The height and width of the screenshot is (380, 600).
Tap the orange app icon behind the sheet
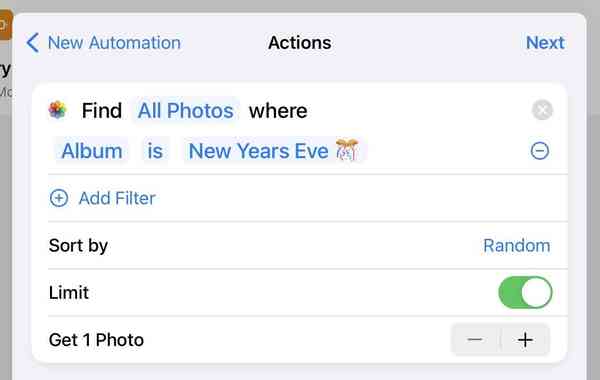pyautogui.click(x=6, y=25)
